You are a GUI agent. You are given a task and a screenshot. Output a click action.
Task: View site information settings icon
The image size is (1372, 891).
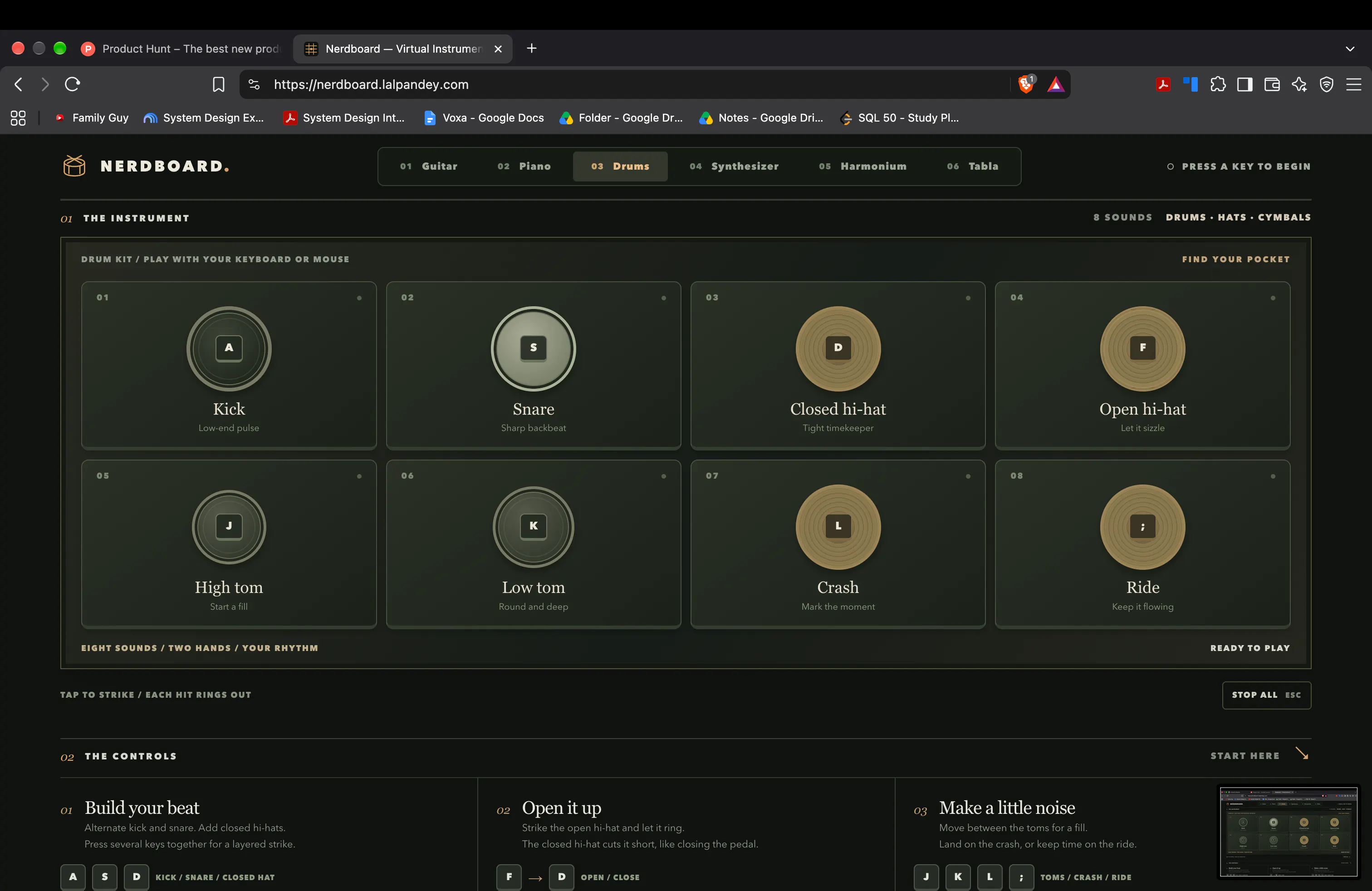tap(254, 85)
